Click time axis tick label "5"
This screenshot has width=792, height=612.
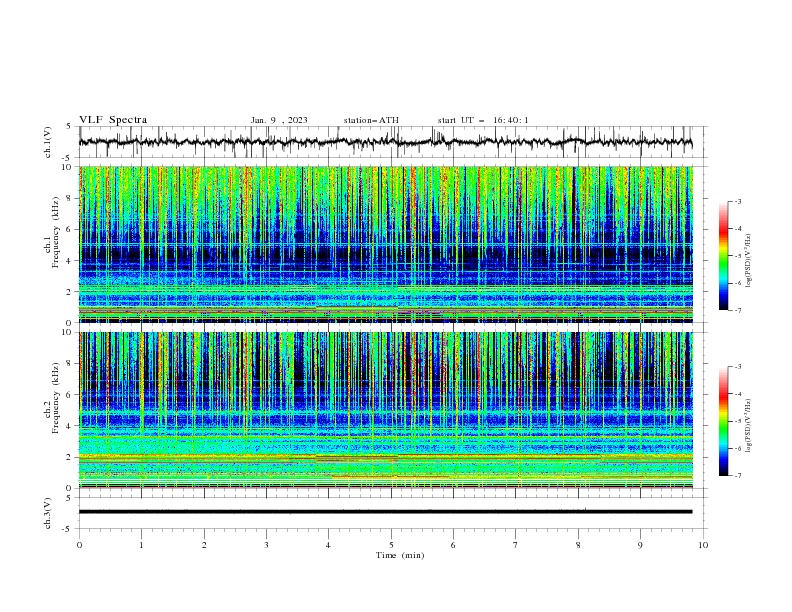tap(391, 545)
